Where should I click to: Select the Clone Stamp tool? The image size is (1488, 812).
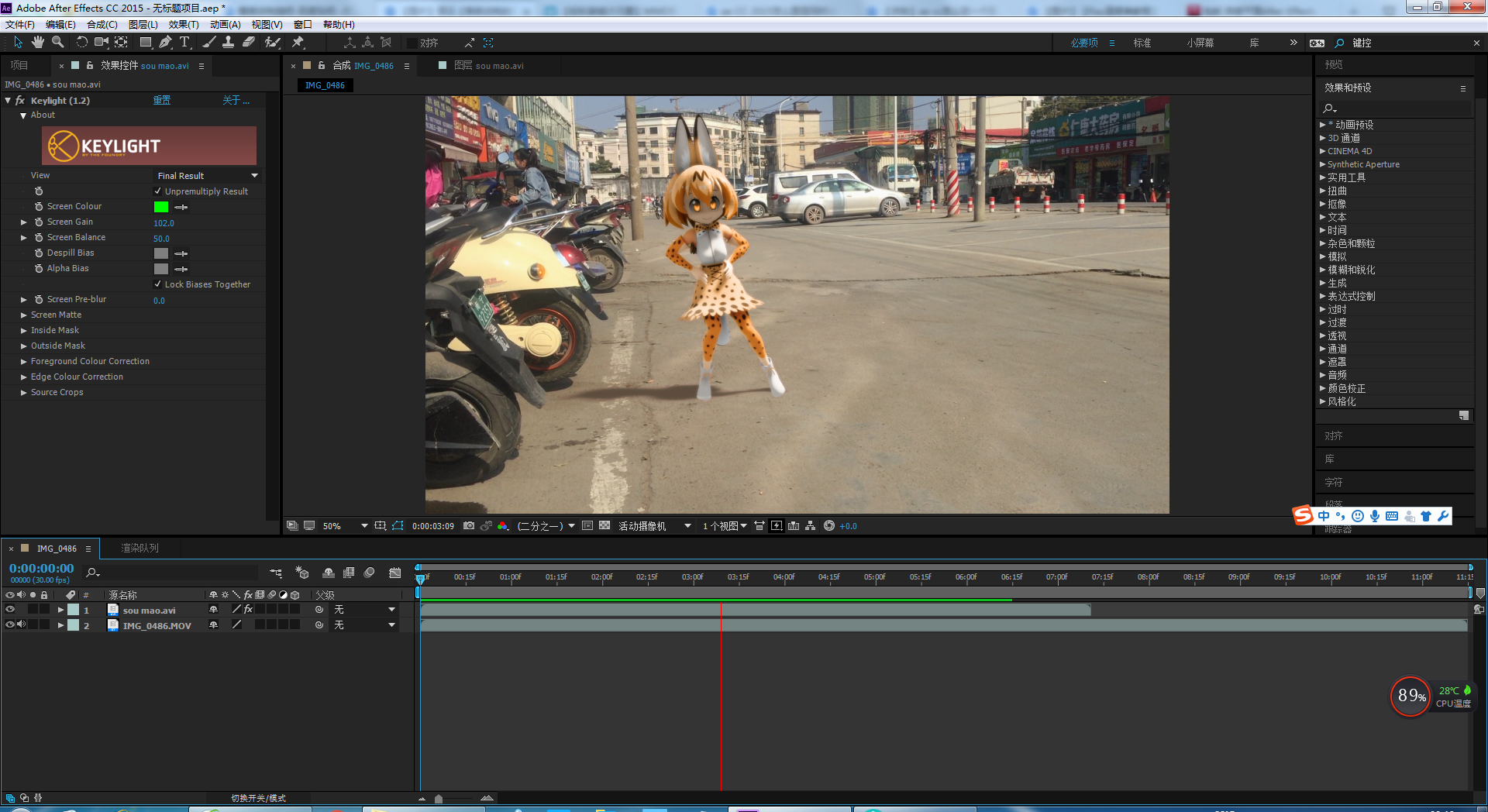[x=229, y=43]
